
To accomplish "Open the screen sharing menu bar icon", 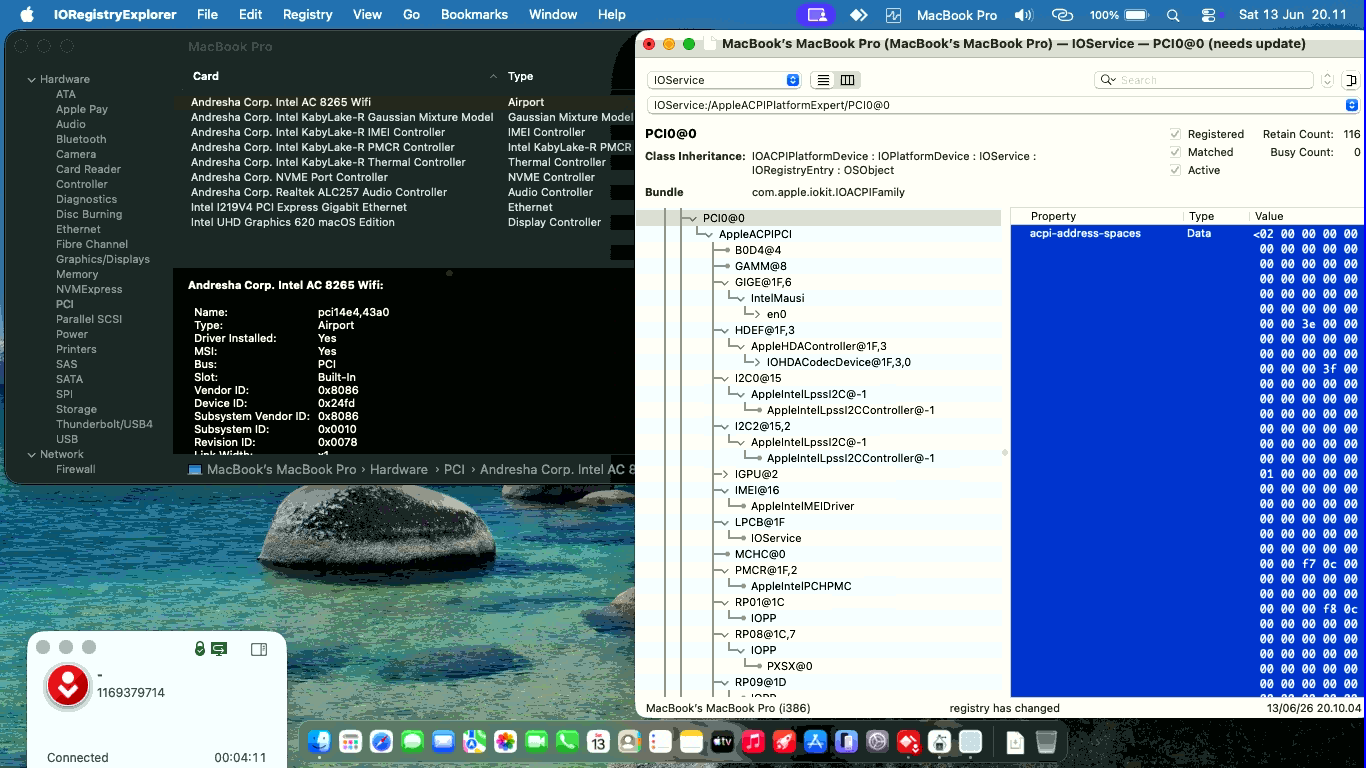I will coord(817,15).
